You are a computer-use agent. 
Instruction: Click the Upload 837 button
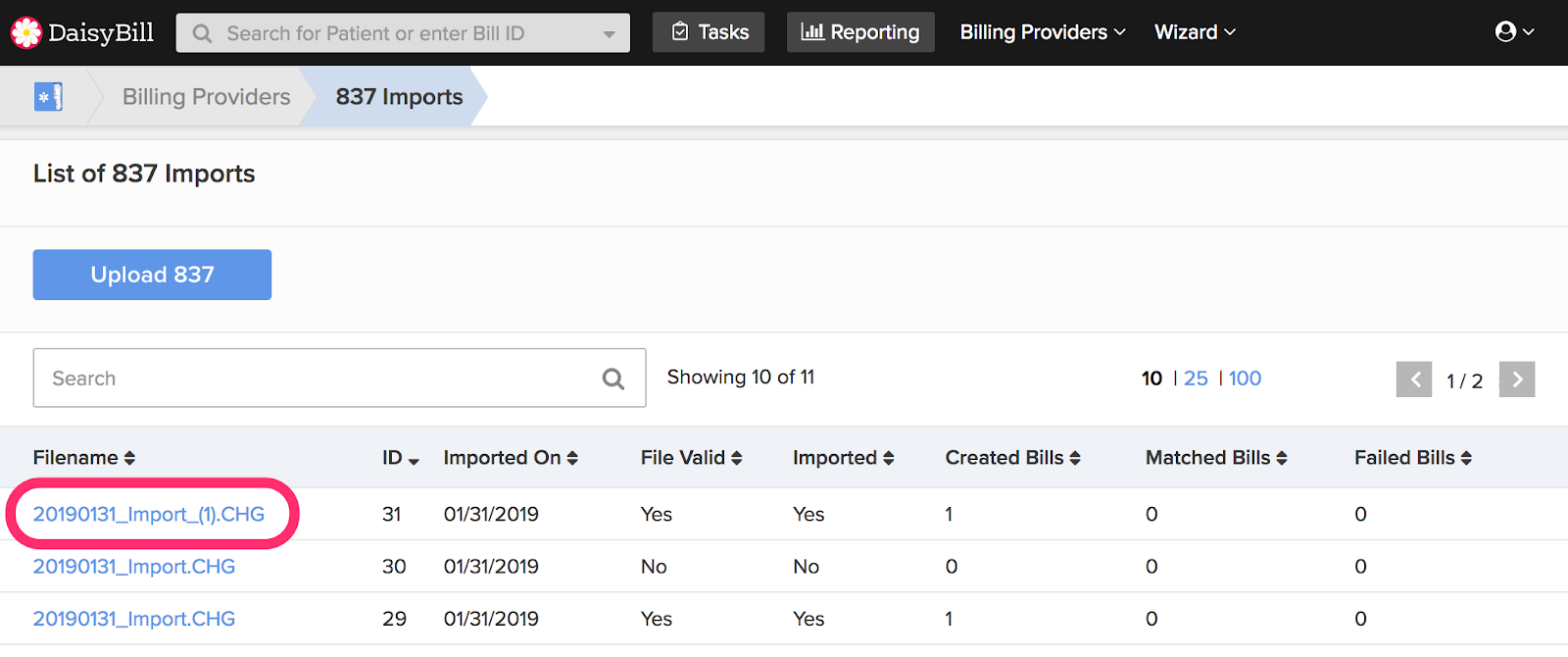pyautogui.click(x=152, y=275)
